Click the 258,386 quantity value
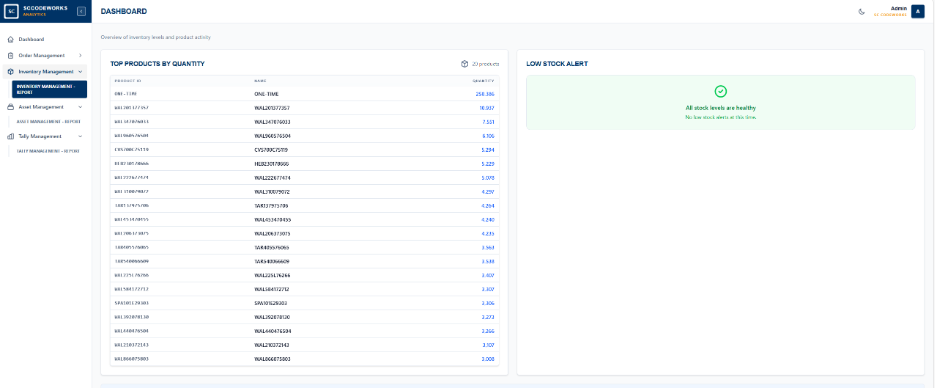Screen dimensions: 936x388 485,94
